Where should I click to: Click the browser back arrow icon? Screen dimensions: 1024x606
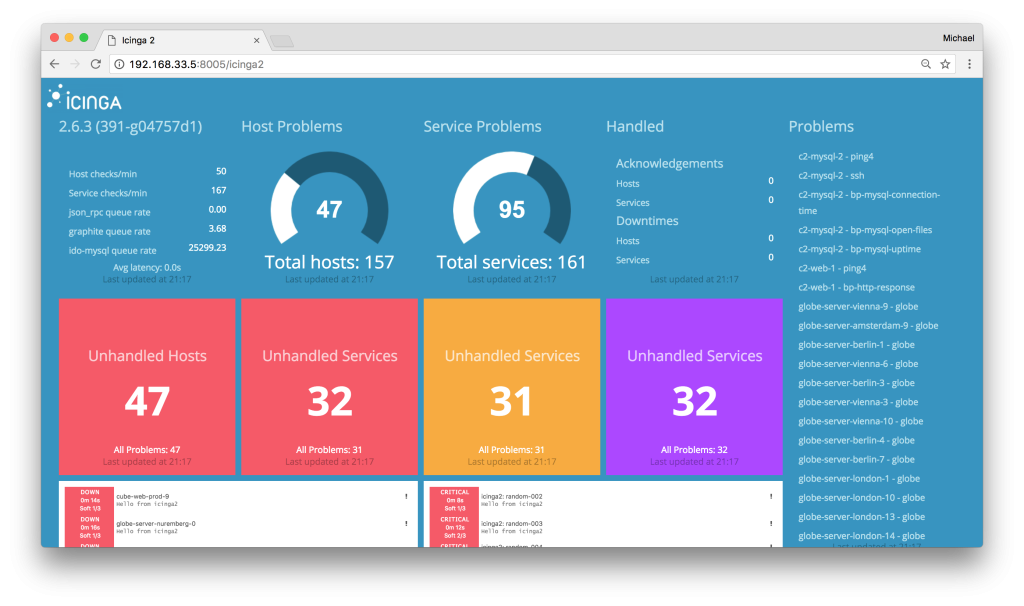tap(54, 63)
